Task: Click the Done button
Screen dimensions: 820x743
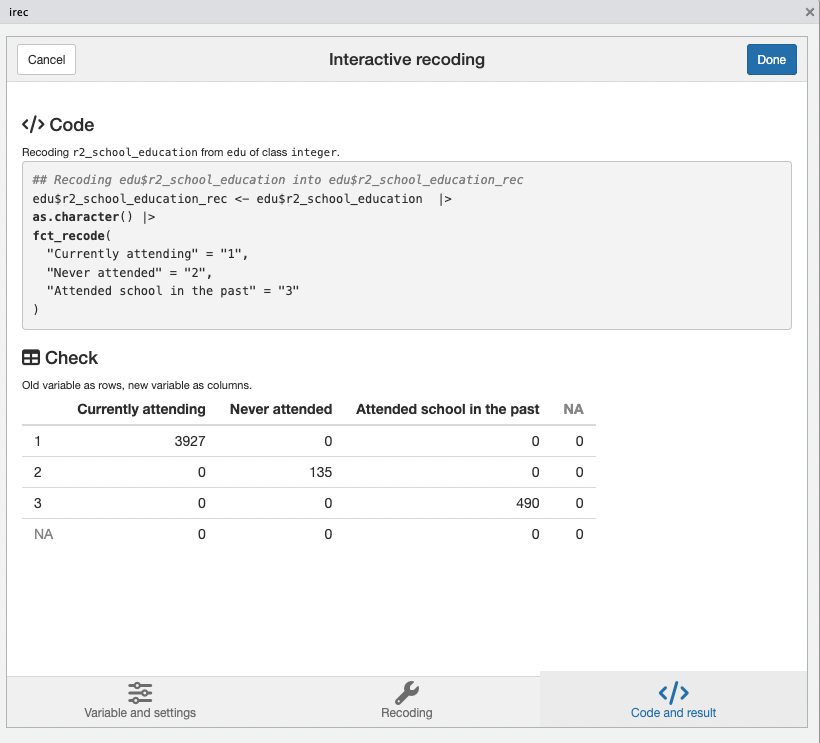Action: coord(771,59)
